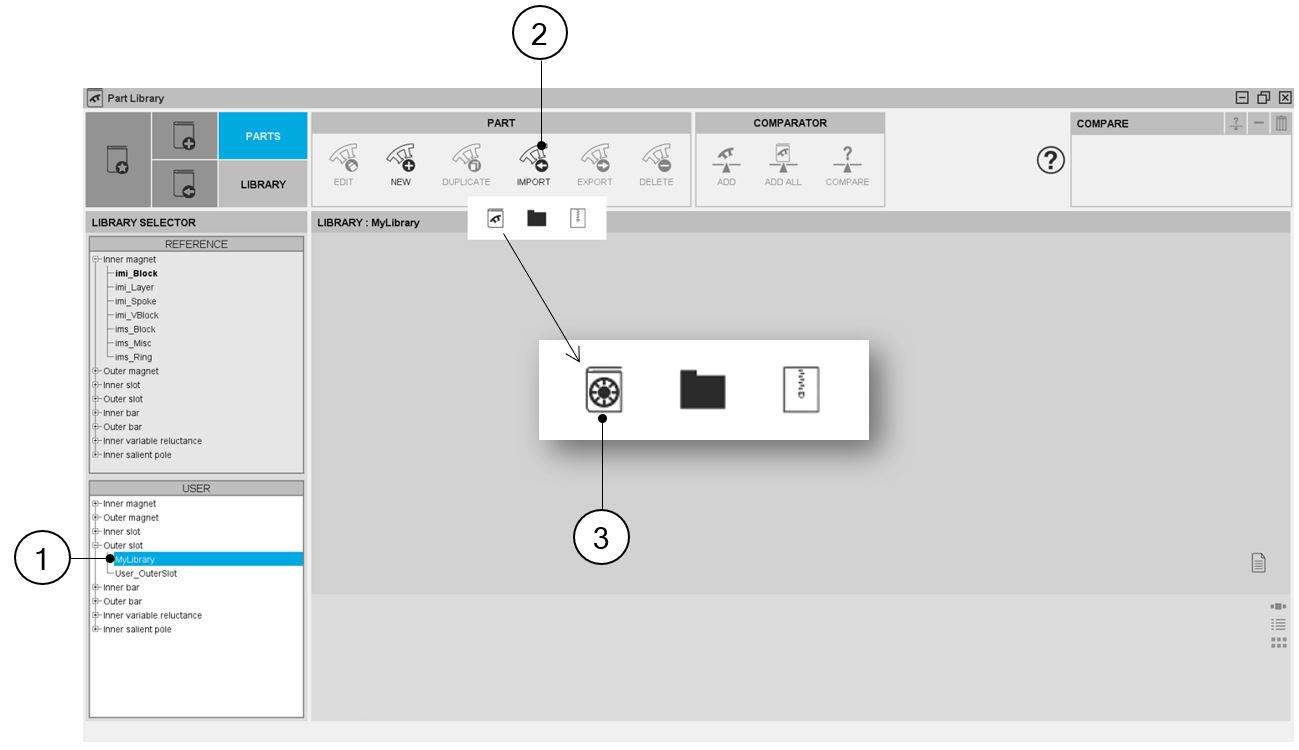Image resolution: width=1299 pixels, height=750 pixels.
Task: Click the "LIBRARY : MyLibrary" header
Action: point(368,222)
